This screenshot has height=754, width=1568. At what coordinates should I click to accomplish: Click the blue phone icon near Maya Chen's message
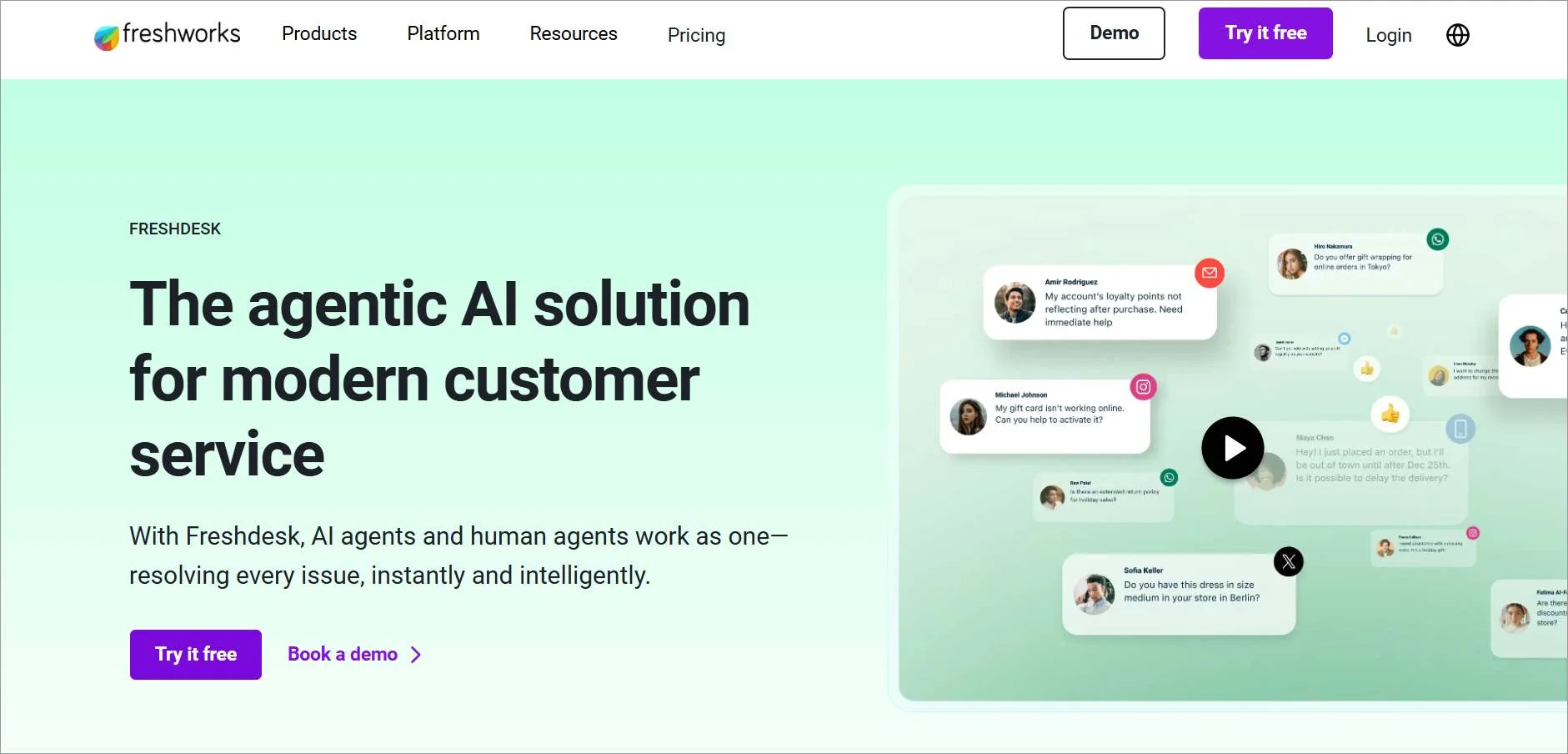(x=1459, y=428)
